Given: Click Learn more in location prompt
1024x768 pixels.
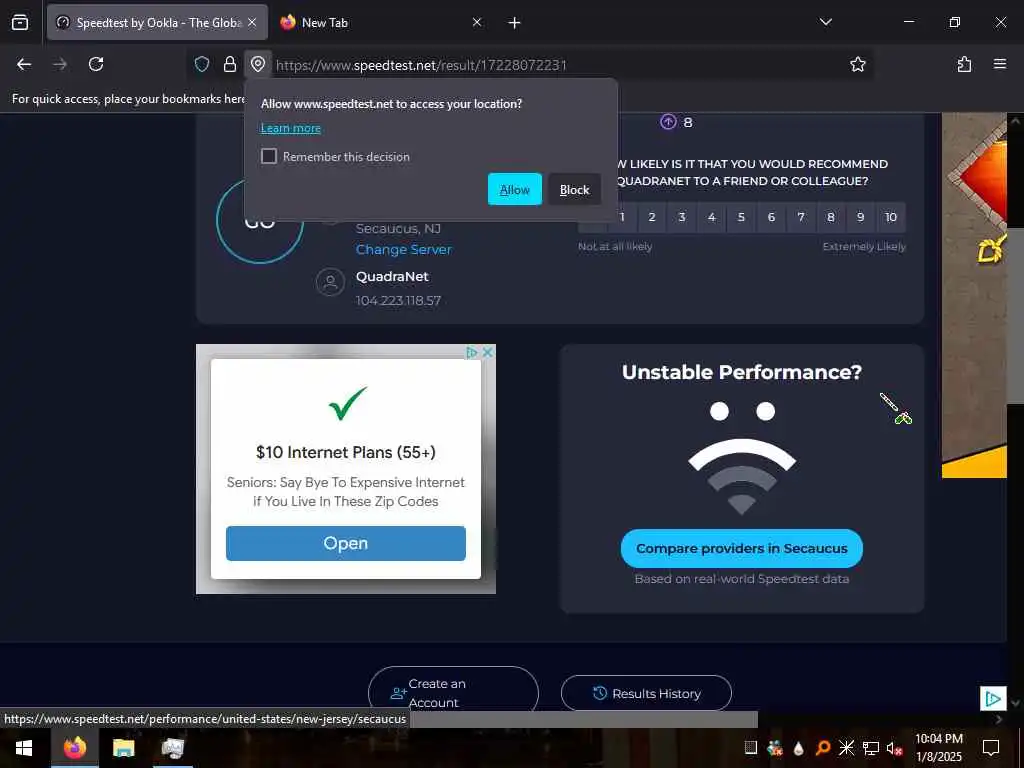Looking at the screenshot, I should (x=291, y=128).
